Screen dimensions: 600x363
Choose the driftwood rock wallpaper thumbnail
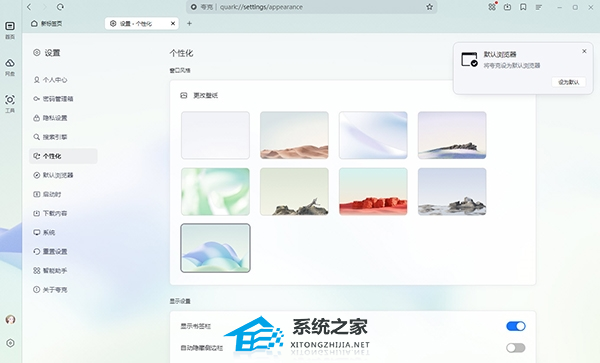pos(294,191)
